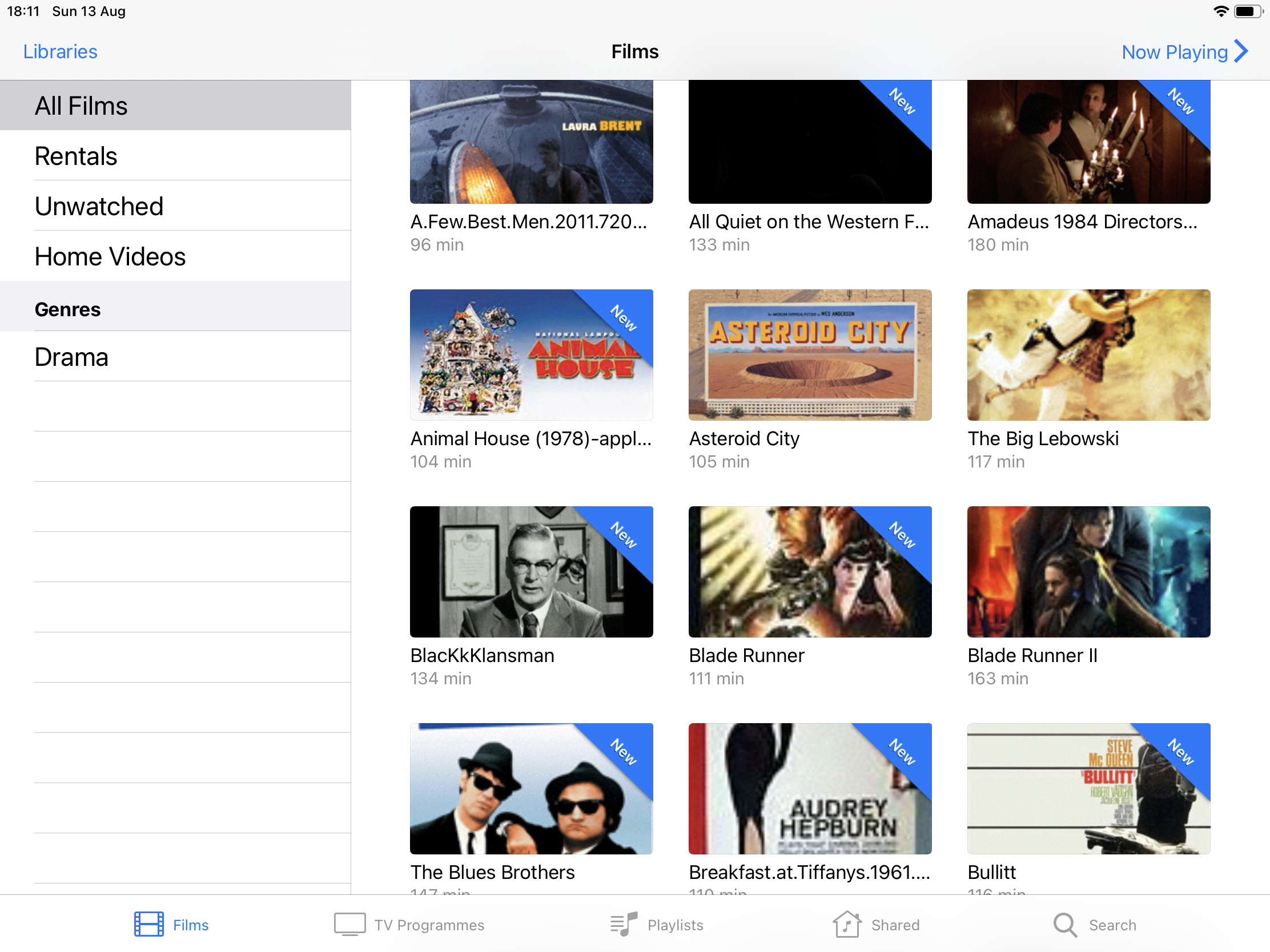The image size is (1270, 952).
Task: Tap the Now Playing chevron arrow
Action: (x=1241, y=51)
